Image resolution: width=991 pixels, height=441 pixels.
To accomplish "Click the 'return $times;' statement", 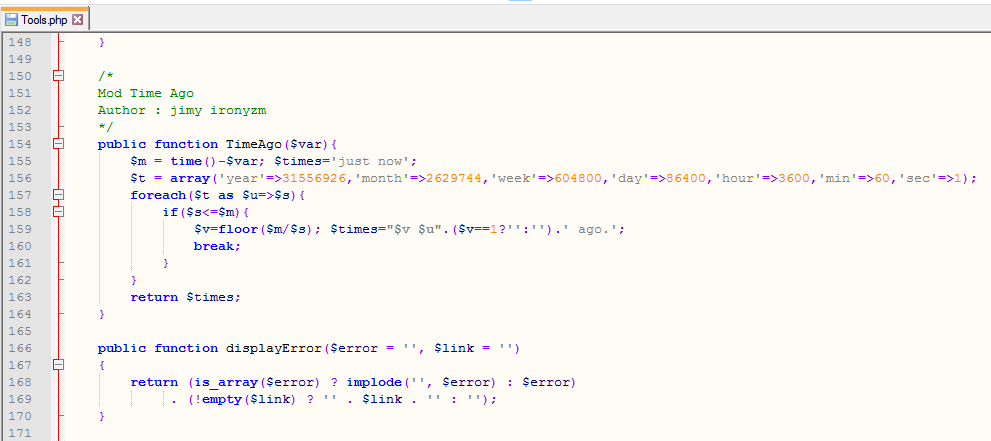I will click(185, 297).
